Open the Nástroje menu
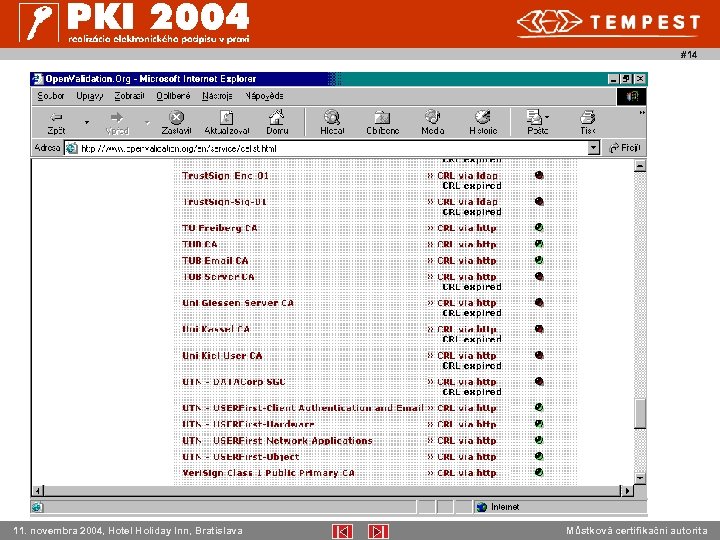Screen dimensions: 720x540 (217, 96)
